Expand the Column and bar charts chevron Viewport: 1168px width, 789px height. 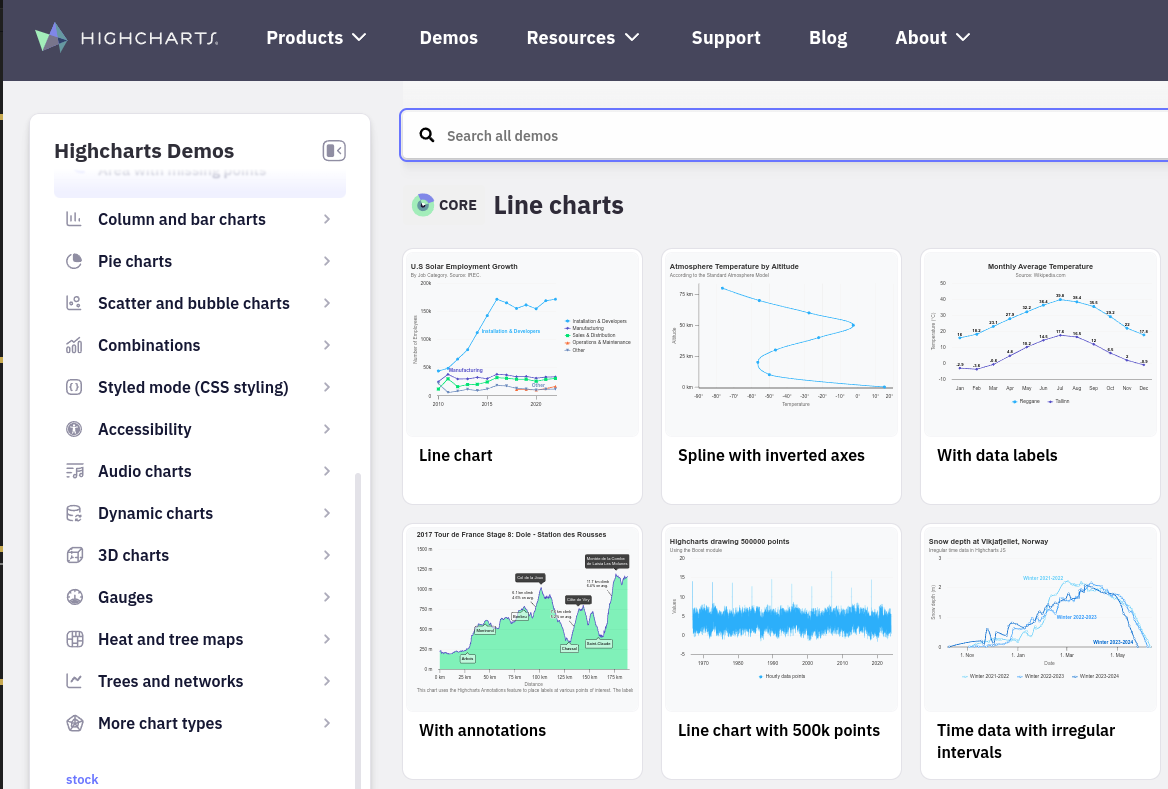point(327,219)
